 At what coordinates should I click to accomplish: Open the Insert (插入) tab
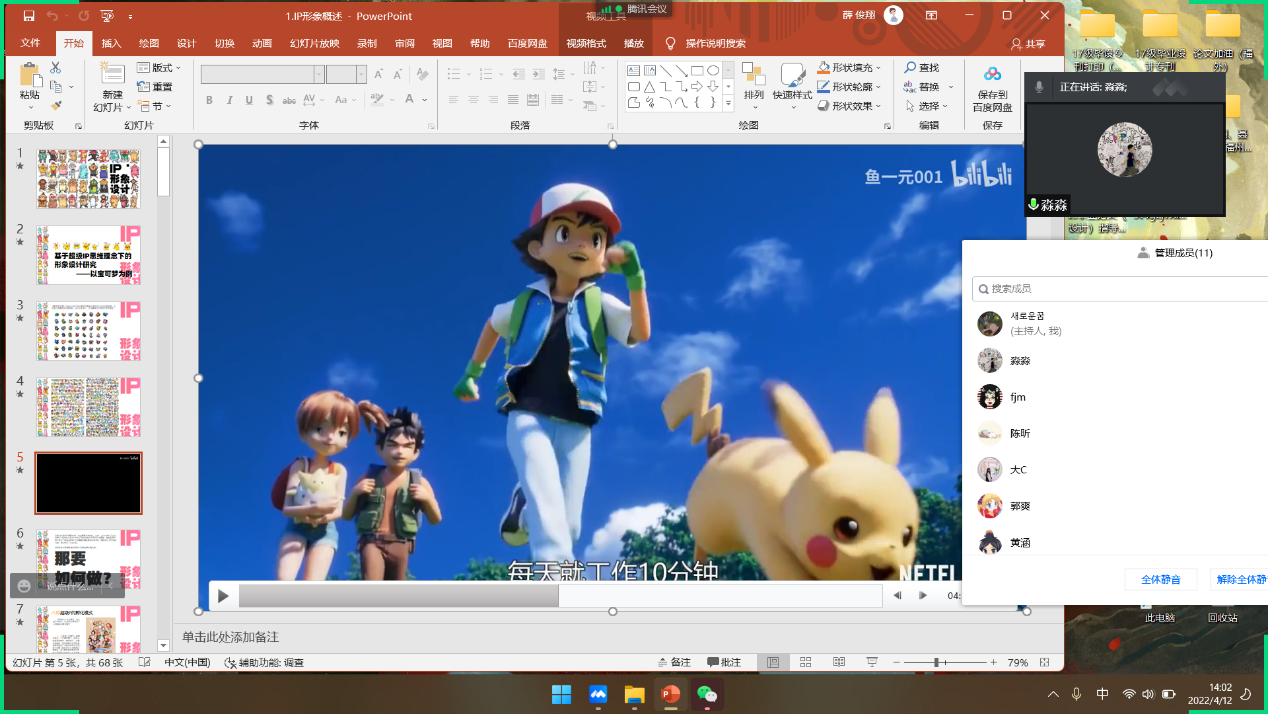(111, 44)
